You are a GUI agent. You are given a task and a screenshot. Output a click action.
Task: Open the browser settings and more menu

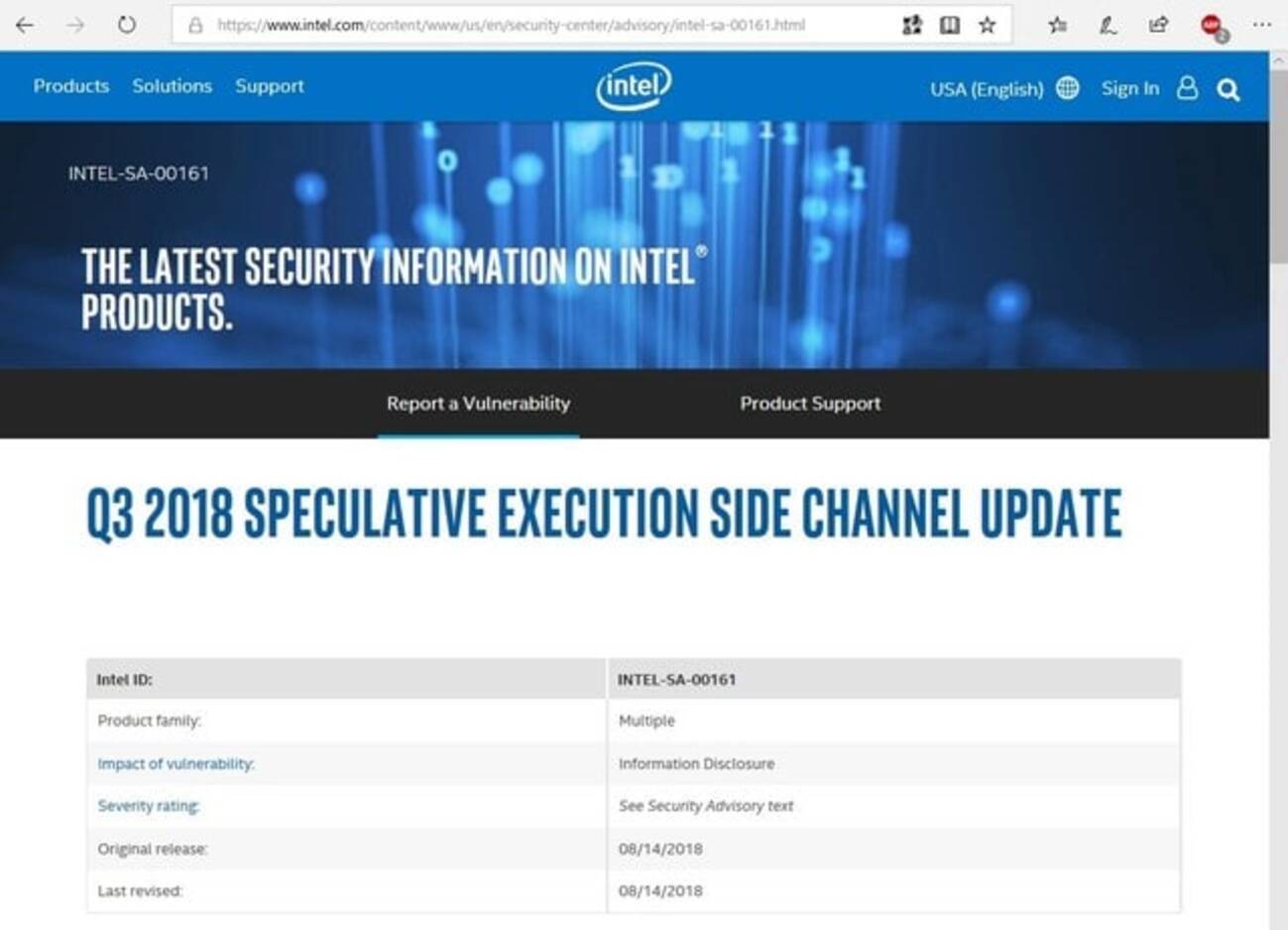point(1261,25)
